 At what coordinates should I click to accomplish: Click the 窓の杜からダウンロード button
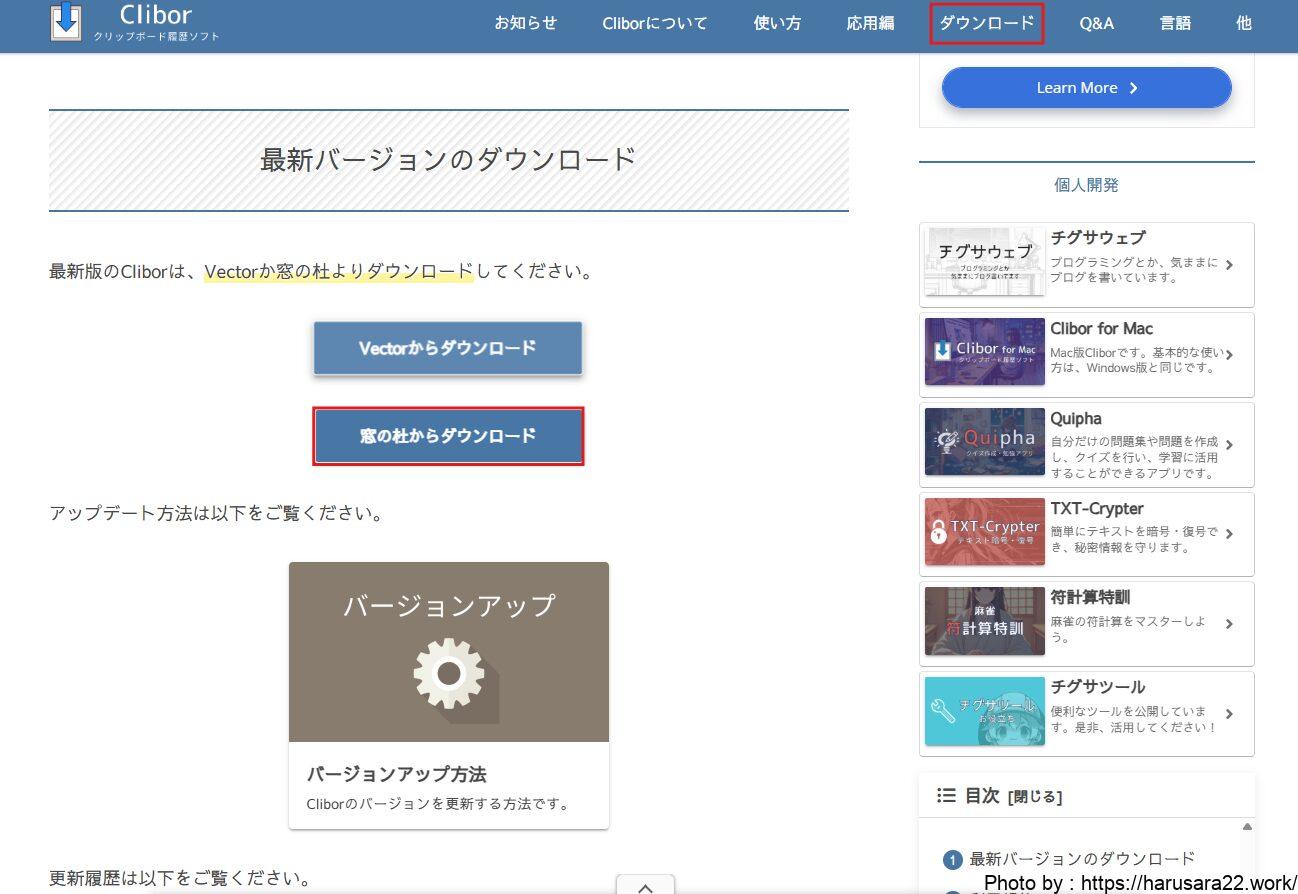tap(448, 436)
